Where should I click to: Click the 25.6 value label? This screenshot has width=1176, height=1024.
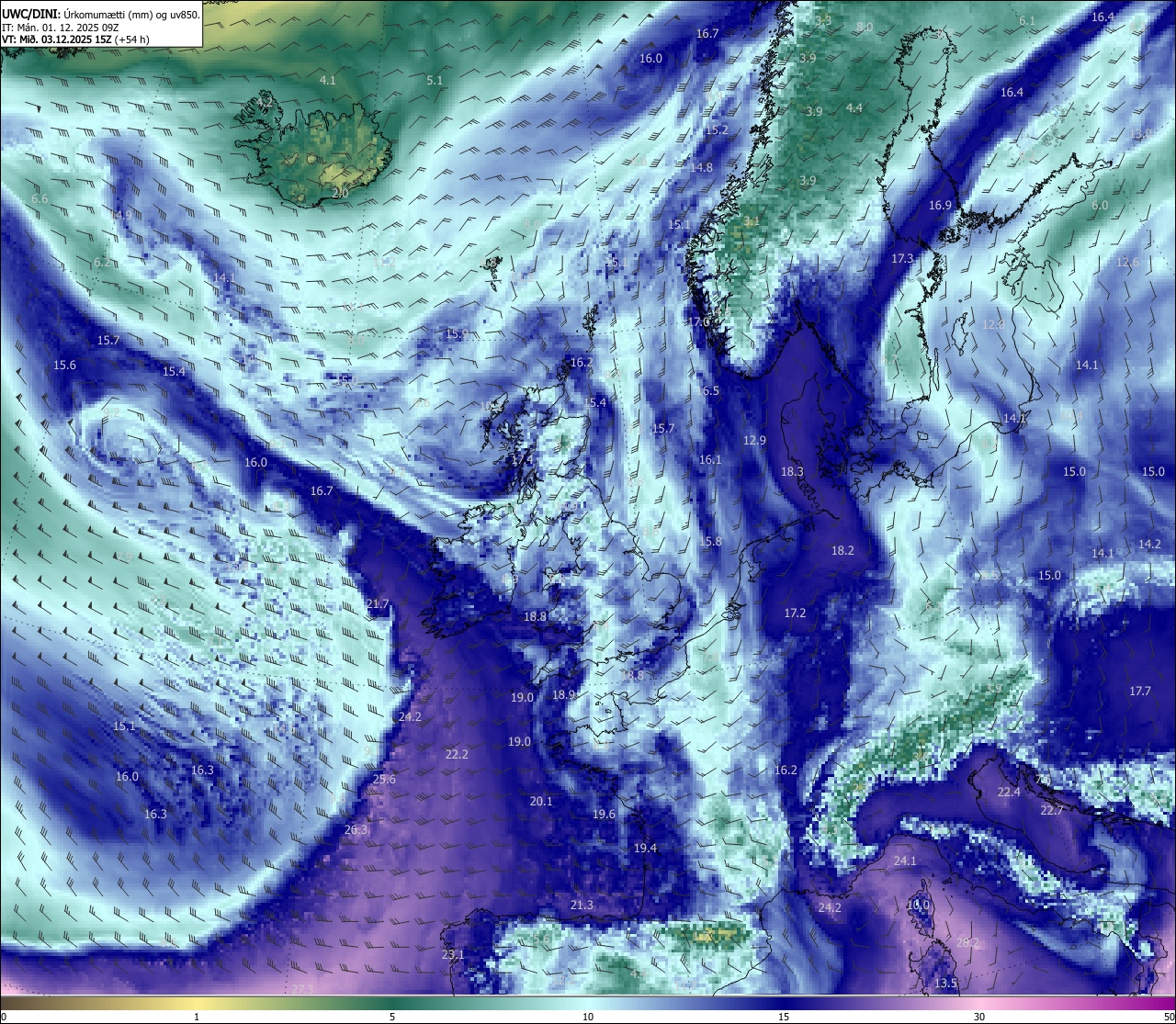384,780
